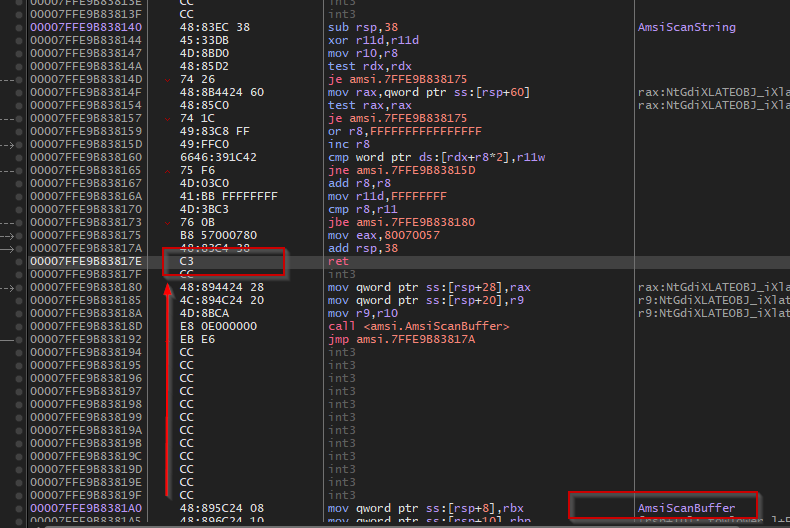Select 'r9:NtGdiXLATEOBJ' comment at 00007FFE9B83818A
This screenshot has width=790, height=528.
[713, 313]
